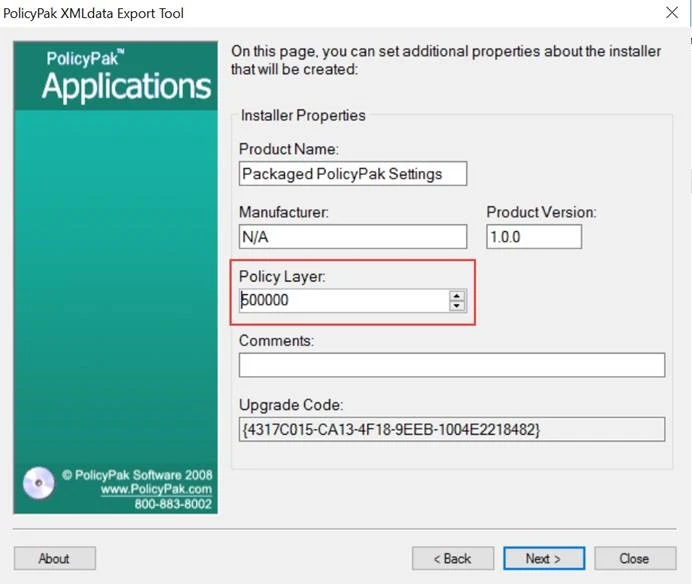Click the PolicyPak XMLdata Export Tool title bar
The image size is (692, 584).
300,14
